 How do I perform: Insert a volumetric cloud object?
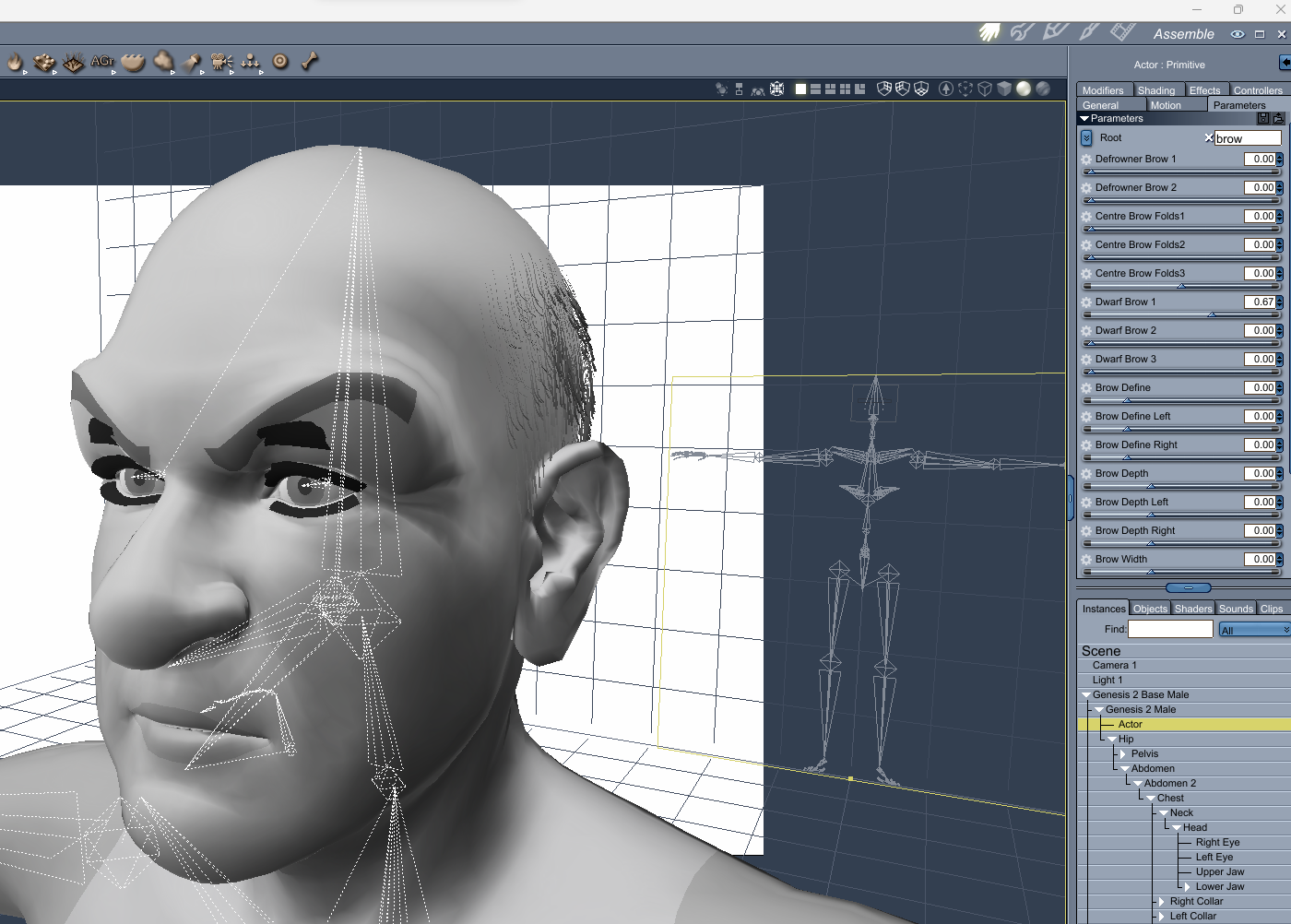coord(163,62)
